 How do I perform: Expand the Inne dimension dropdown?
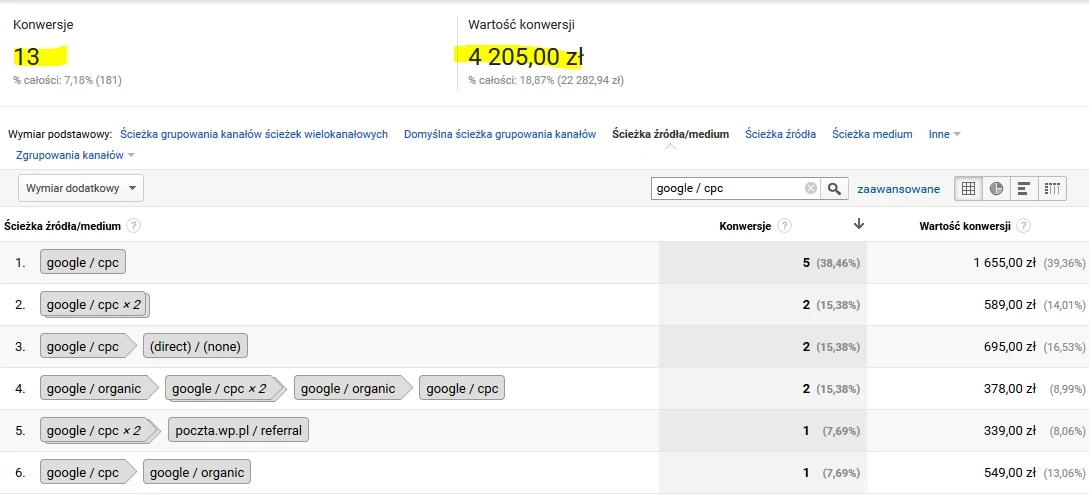click(945, 134)
